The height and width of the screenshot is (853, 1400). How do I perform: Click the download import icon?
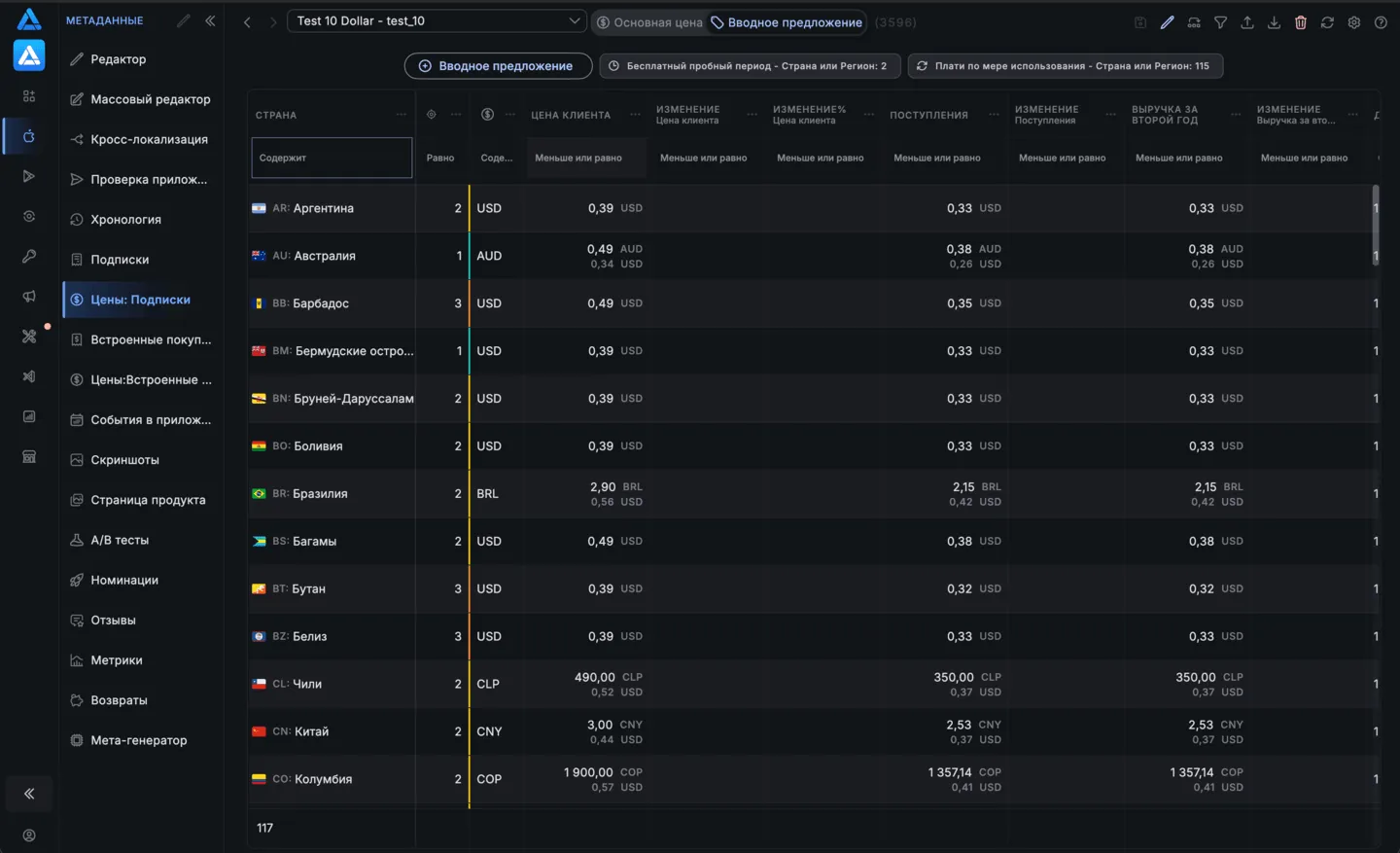[x=1274, y=22]
